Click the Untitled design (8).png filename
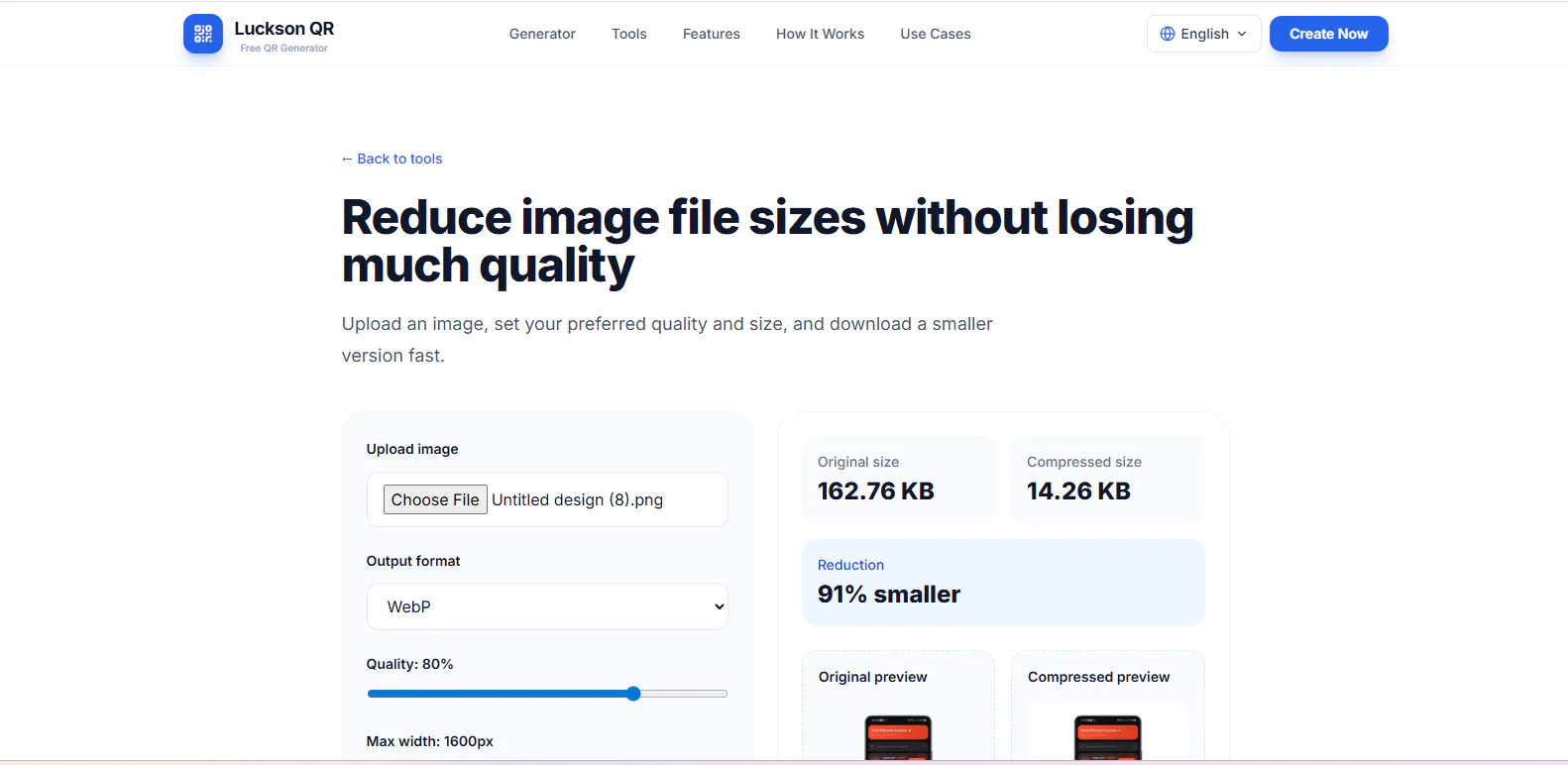 pos(577,499)
